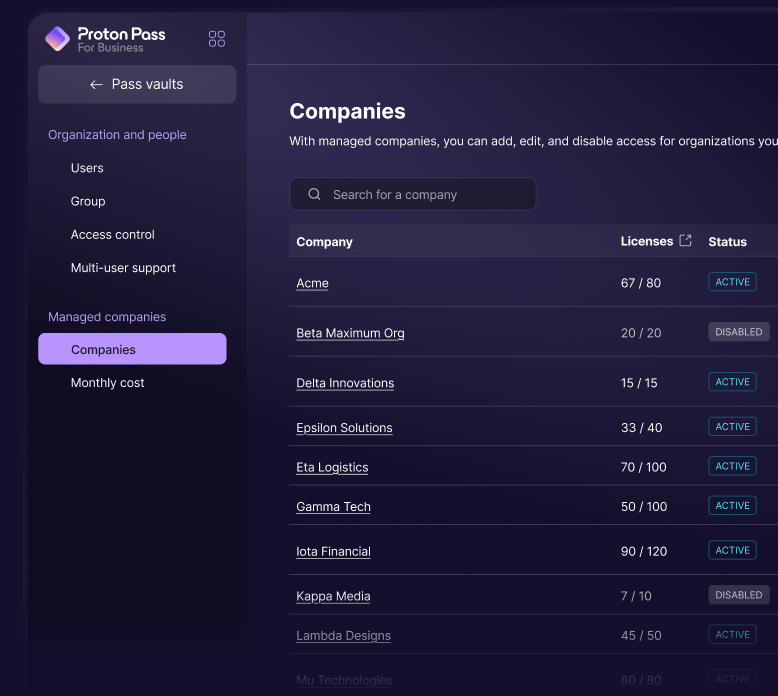Image resolution: width=778 pixels, height=696 pixels.
Task: Open Delta Innovations company link
Action: (345, 383)
